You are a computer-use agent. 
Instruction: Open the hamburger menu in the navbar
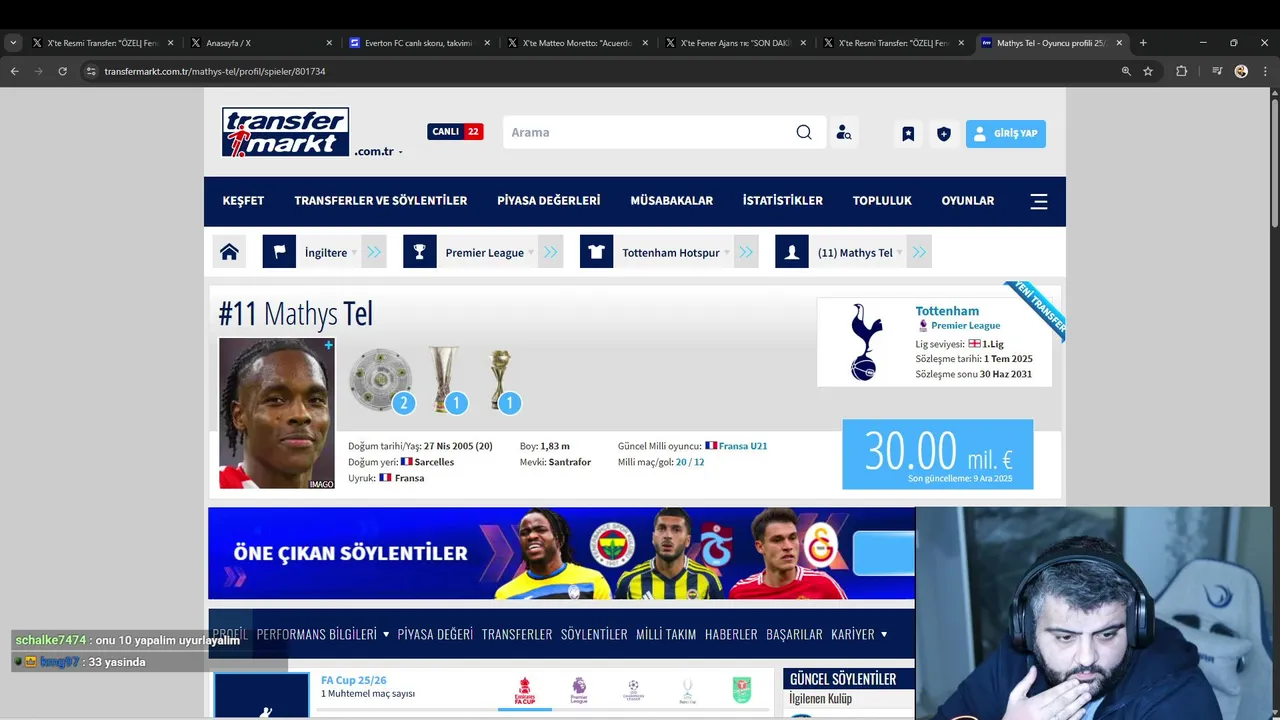click(1039, 201)
